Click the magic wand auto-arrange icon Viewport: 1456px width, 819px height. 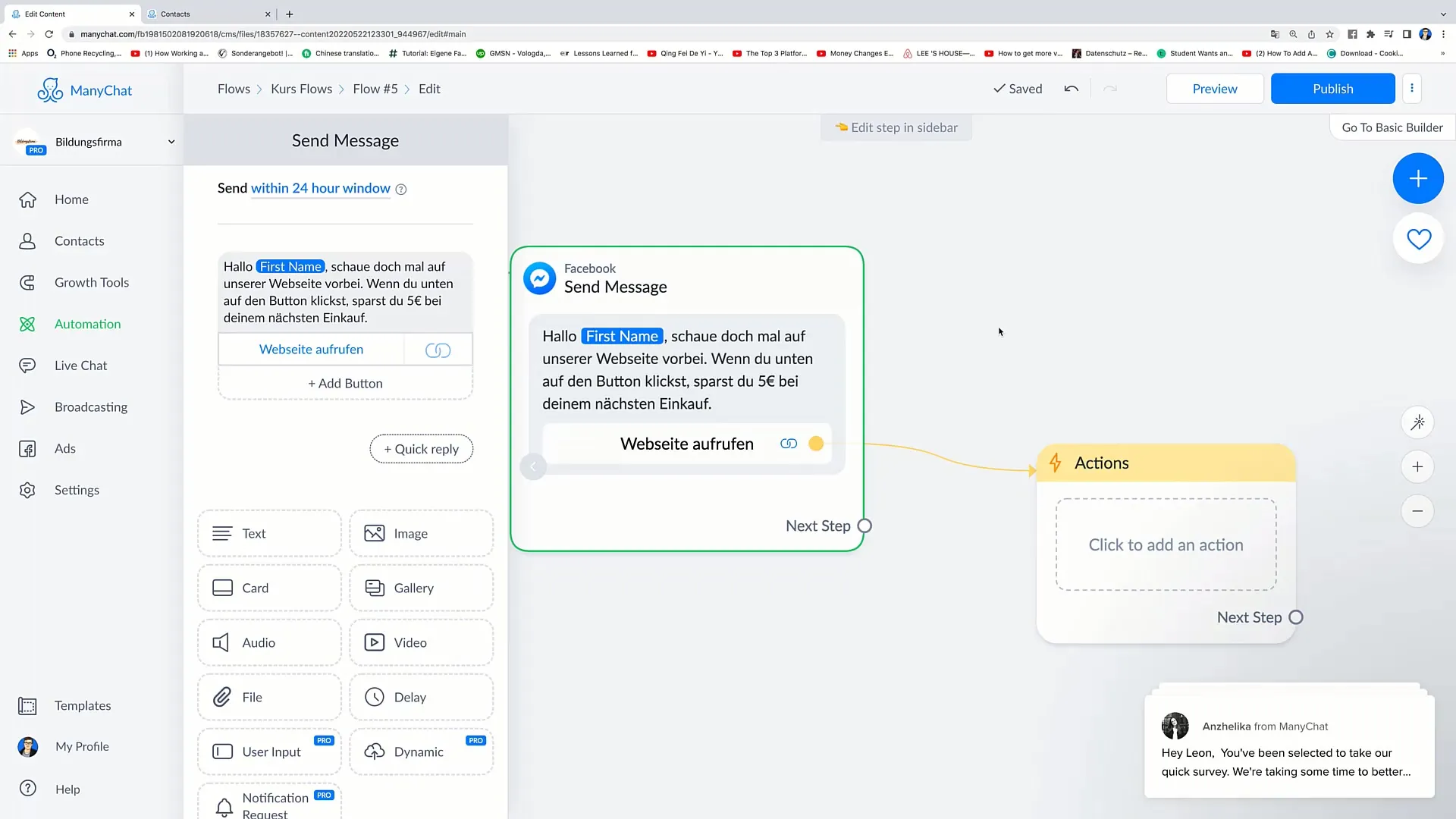(1417, 422)
